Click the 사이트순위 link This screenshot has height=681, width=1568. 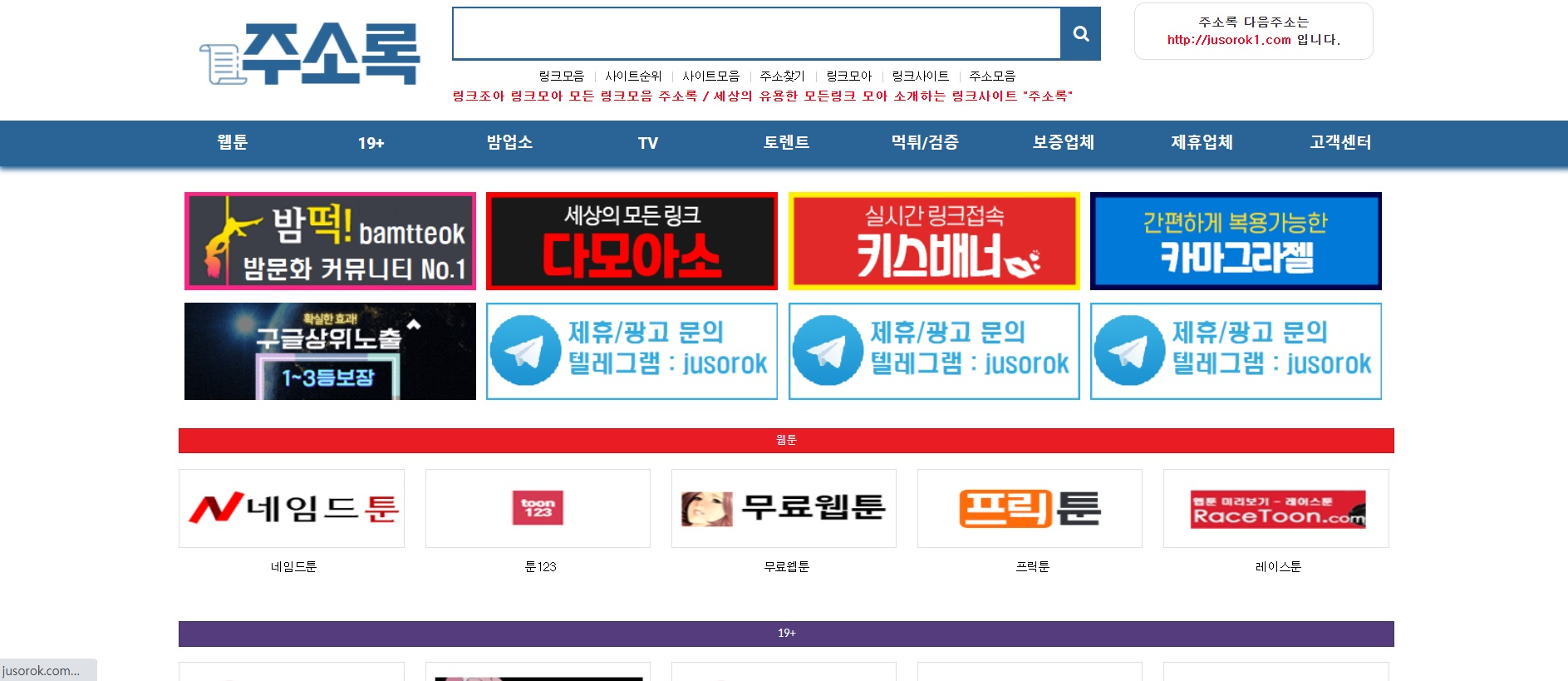[x=633, y=76]
